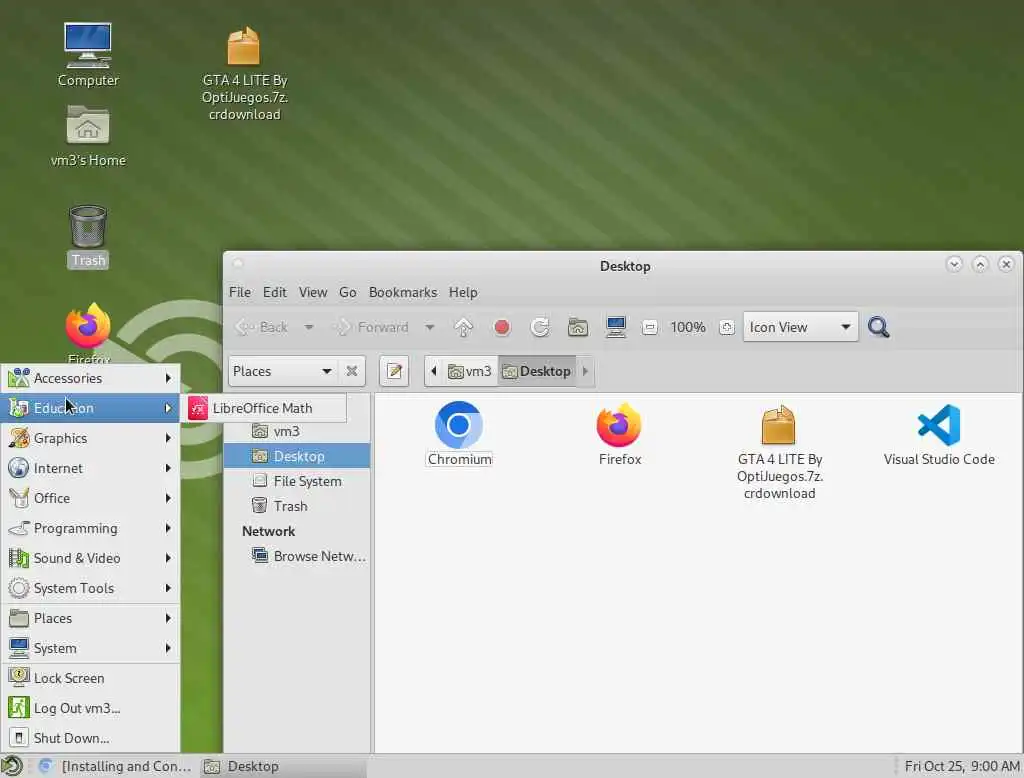The image size is (1024, 778).
Task: Click the vm3 path bar button
Action: click(470, 371)
